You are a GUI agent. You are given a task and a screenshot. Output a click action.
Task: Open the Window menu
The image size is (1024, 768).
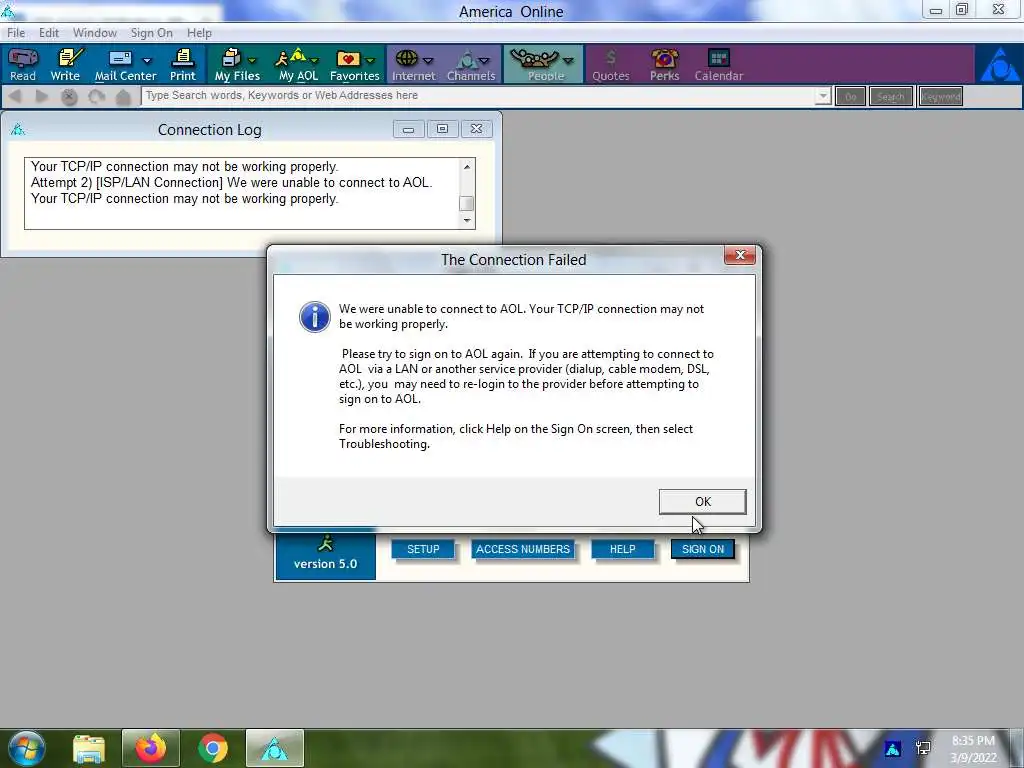(x=95, y=33)
